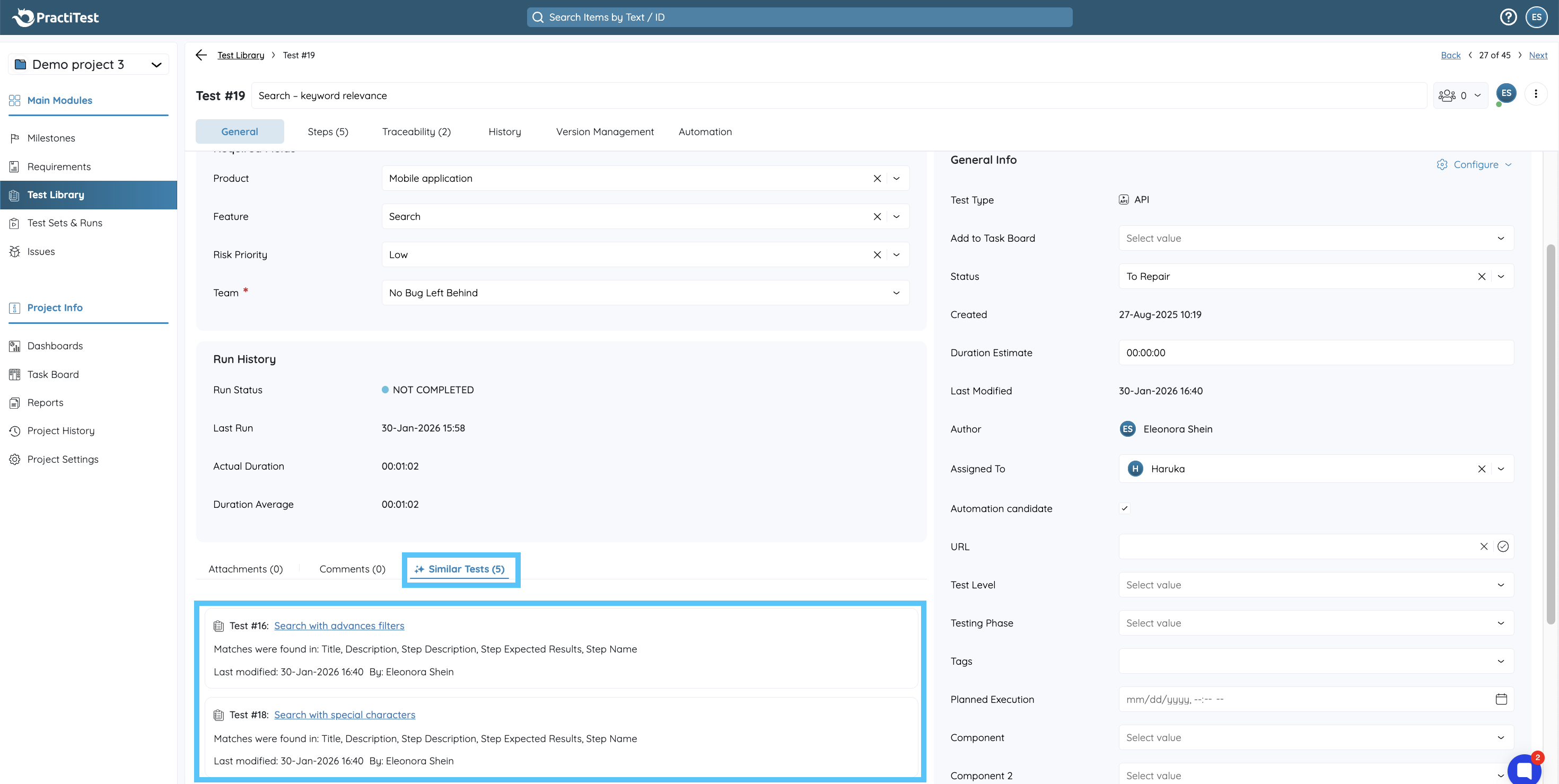The width and height of the screenshot is (1559, 784).
Task: Clear the Assigned To Haruka value
Action: (1482, 469)
